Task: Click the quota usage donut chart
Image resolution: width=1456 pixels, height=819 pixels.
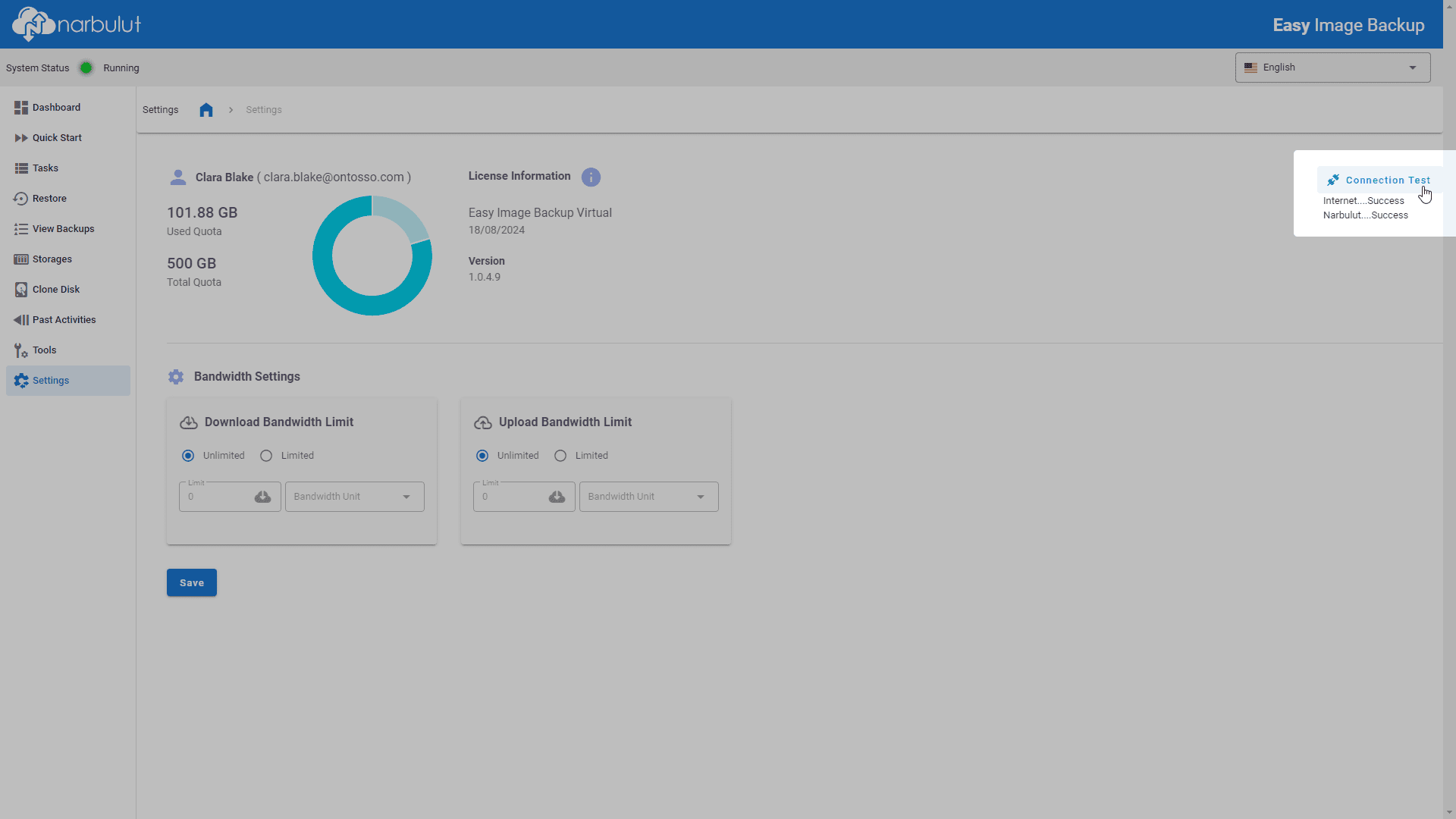Action: point(372,256)
